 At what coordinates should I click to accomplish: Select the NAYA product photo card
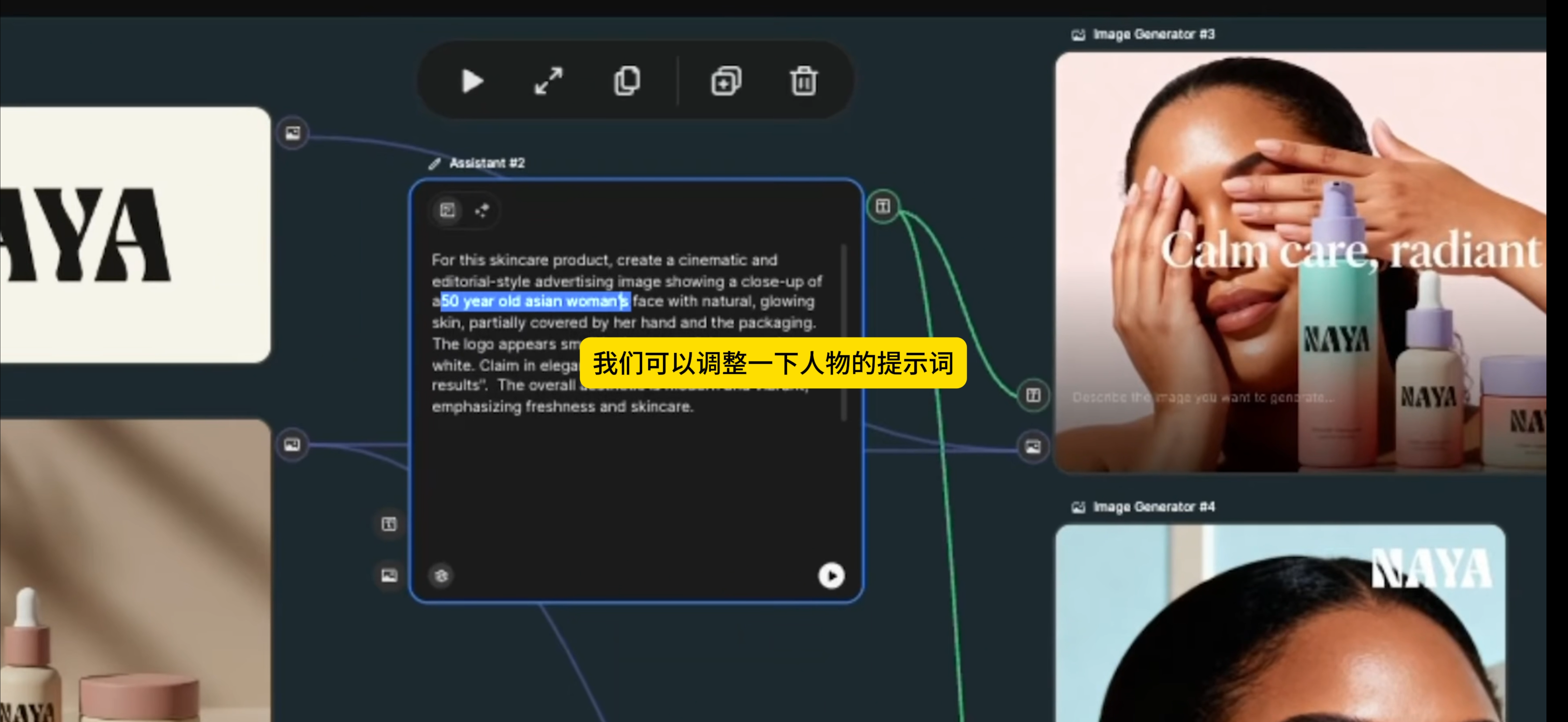coord(135,571)
